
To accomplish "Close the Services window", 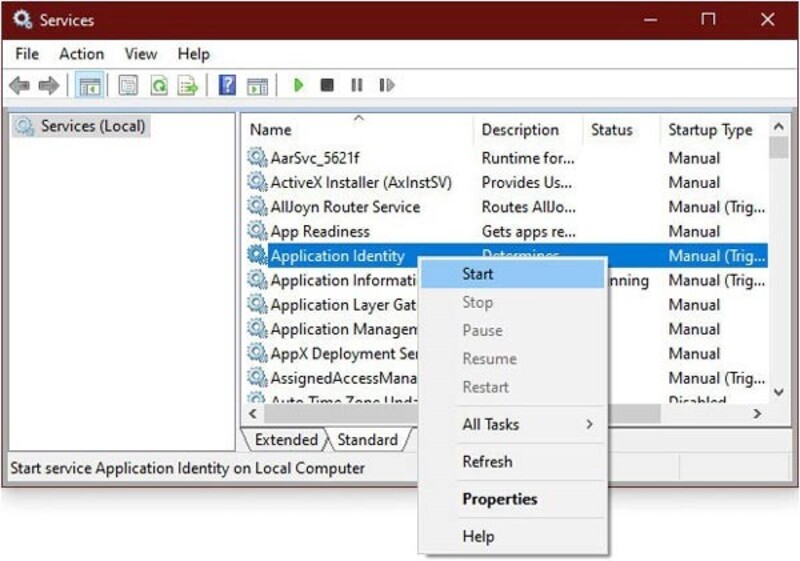I will [x=767, y=20].
